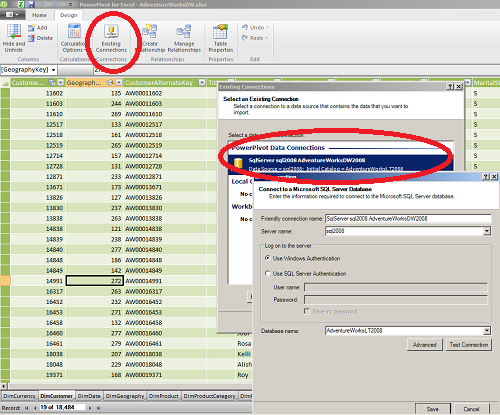Click the Advanced button
Viewport: 500px width, 415px height.
(425, 345)
